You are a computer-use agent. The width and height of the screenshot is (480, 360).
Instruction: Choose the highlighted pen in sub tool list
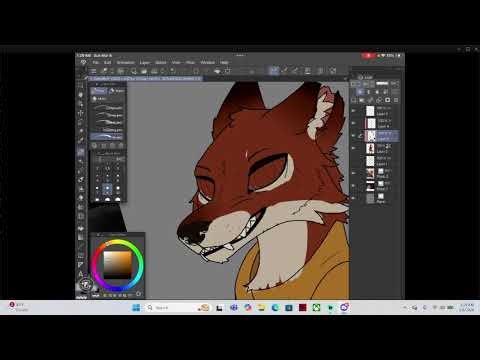point(107,137)
